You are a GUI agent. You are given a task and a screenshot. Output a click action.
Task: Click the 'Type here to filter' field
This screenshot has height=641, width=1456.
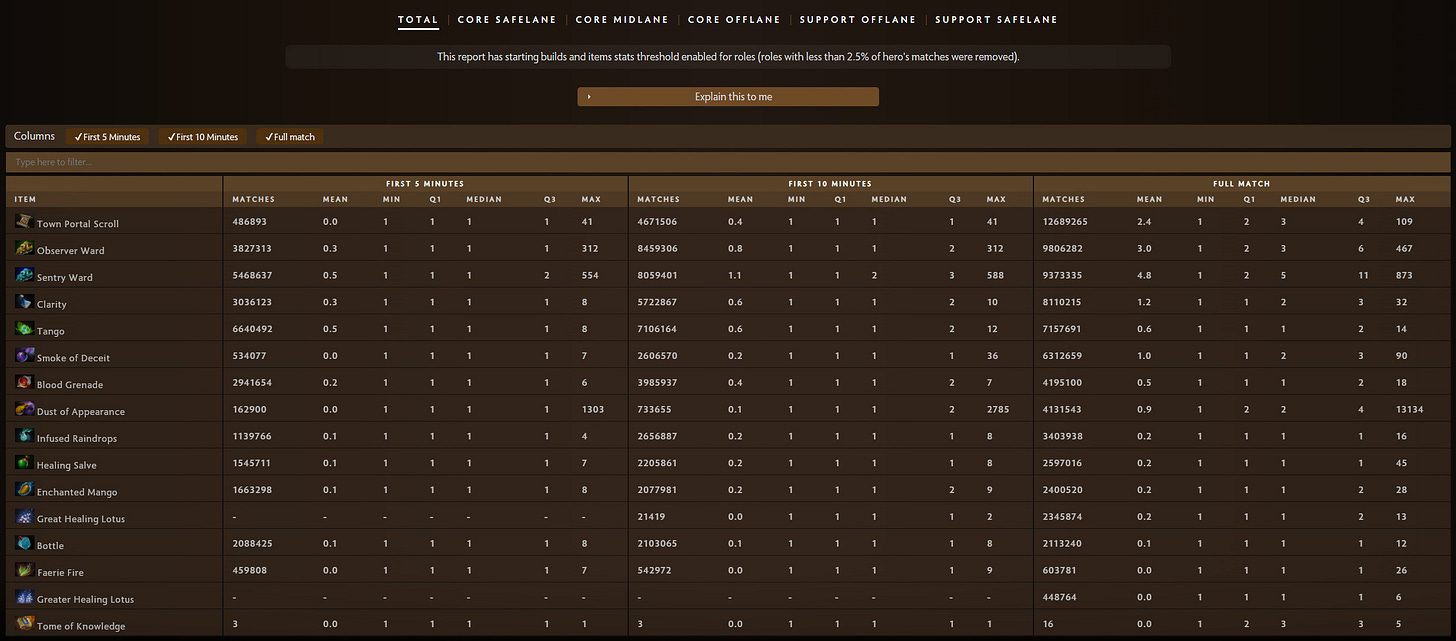pyautogui.click(x=728, y=162)
